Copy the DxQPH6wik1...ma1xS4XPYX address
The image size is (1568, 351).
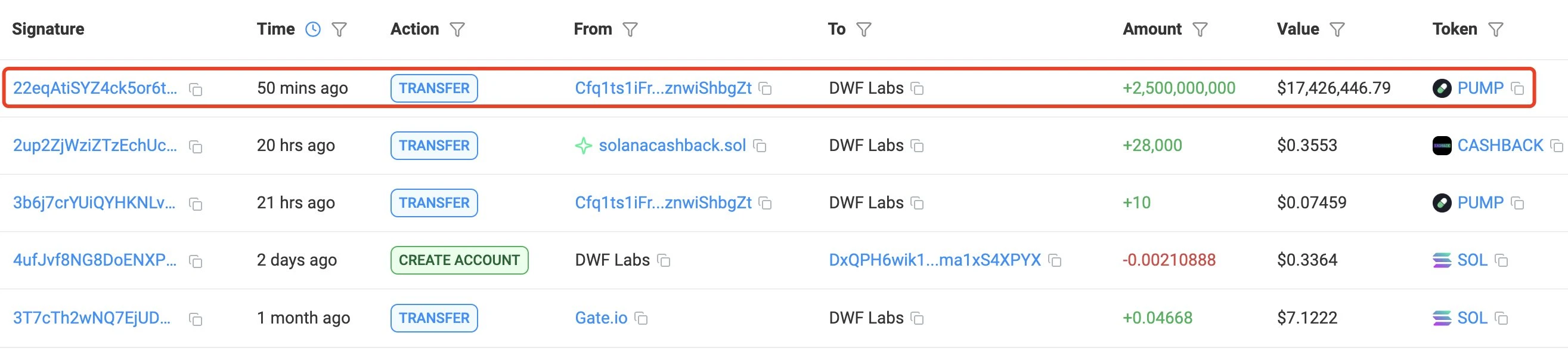1055,261
